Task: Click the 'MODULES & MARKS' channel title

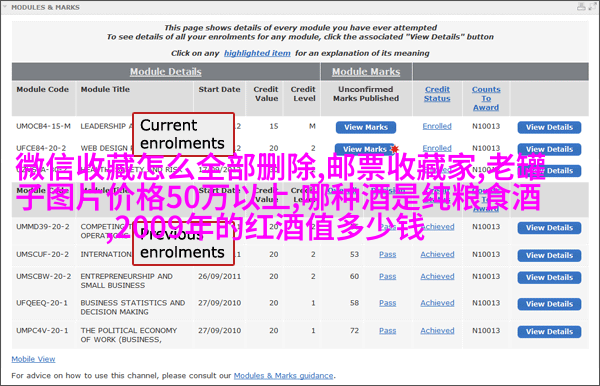Action: pos(46,7)
